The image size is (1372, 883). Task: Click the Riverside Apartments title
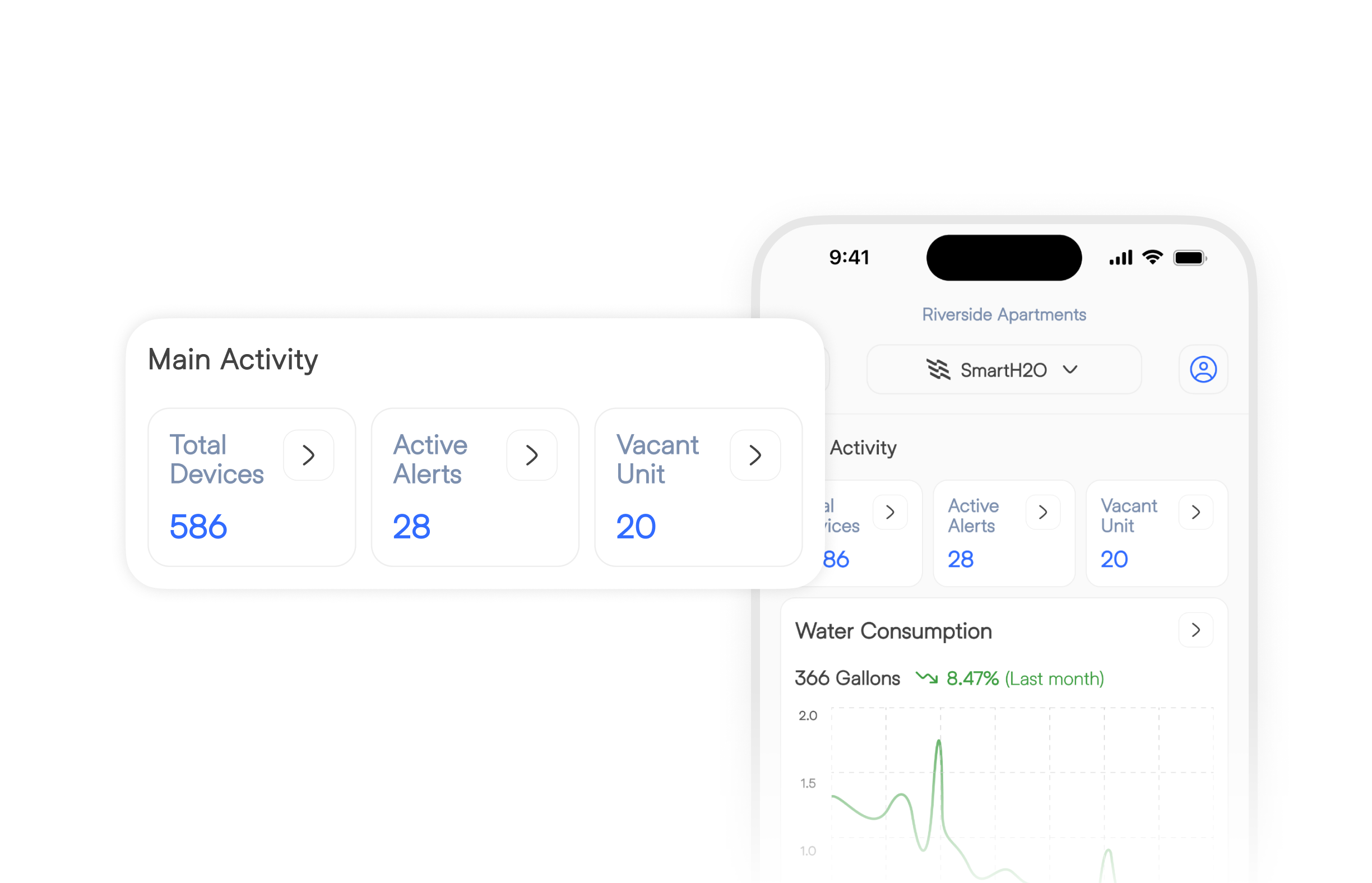tap(1003, 314)
